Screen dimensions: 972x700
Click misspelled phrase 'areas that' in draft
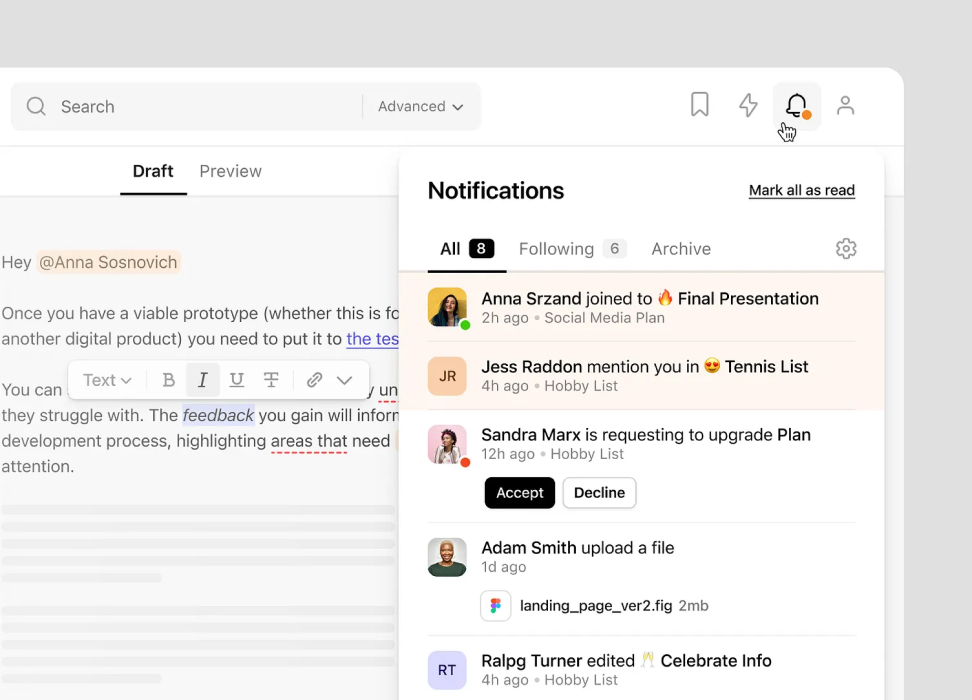(309, 441)
